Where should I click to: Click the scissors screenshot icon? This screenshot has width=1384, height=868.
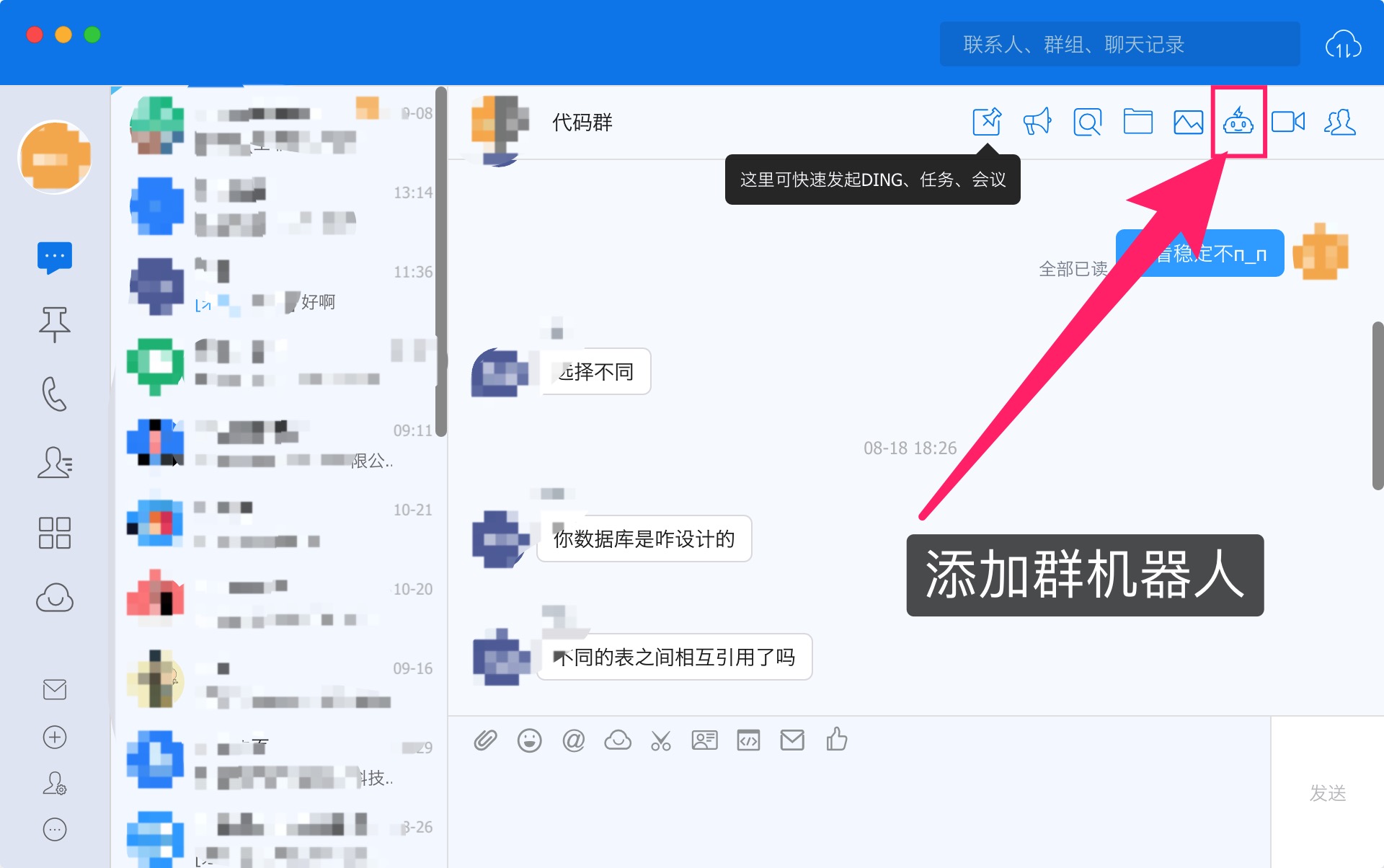click(x=660, y=740)
